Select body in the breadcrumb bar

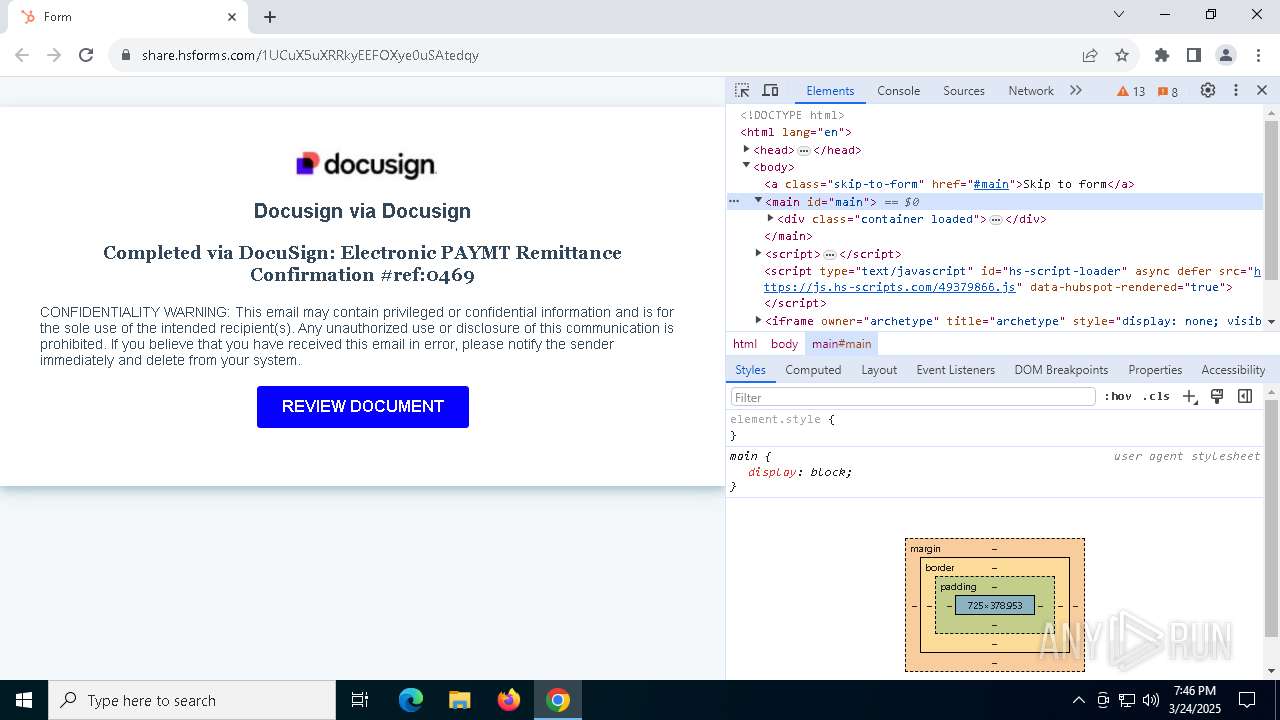[784, 344]
